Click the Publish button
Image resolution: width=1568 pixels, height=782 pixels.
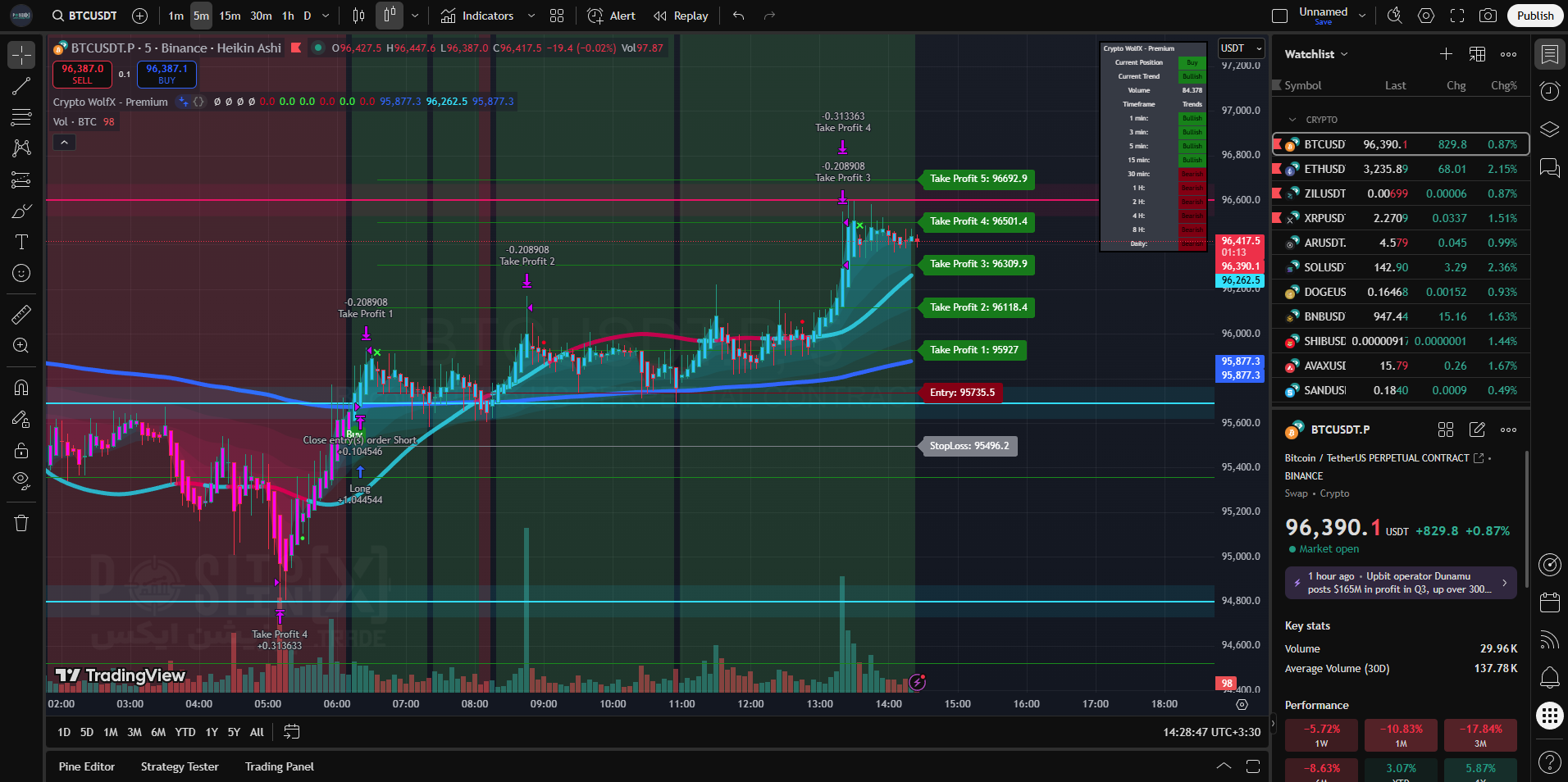point(1534,16)
